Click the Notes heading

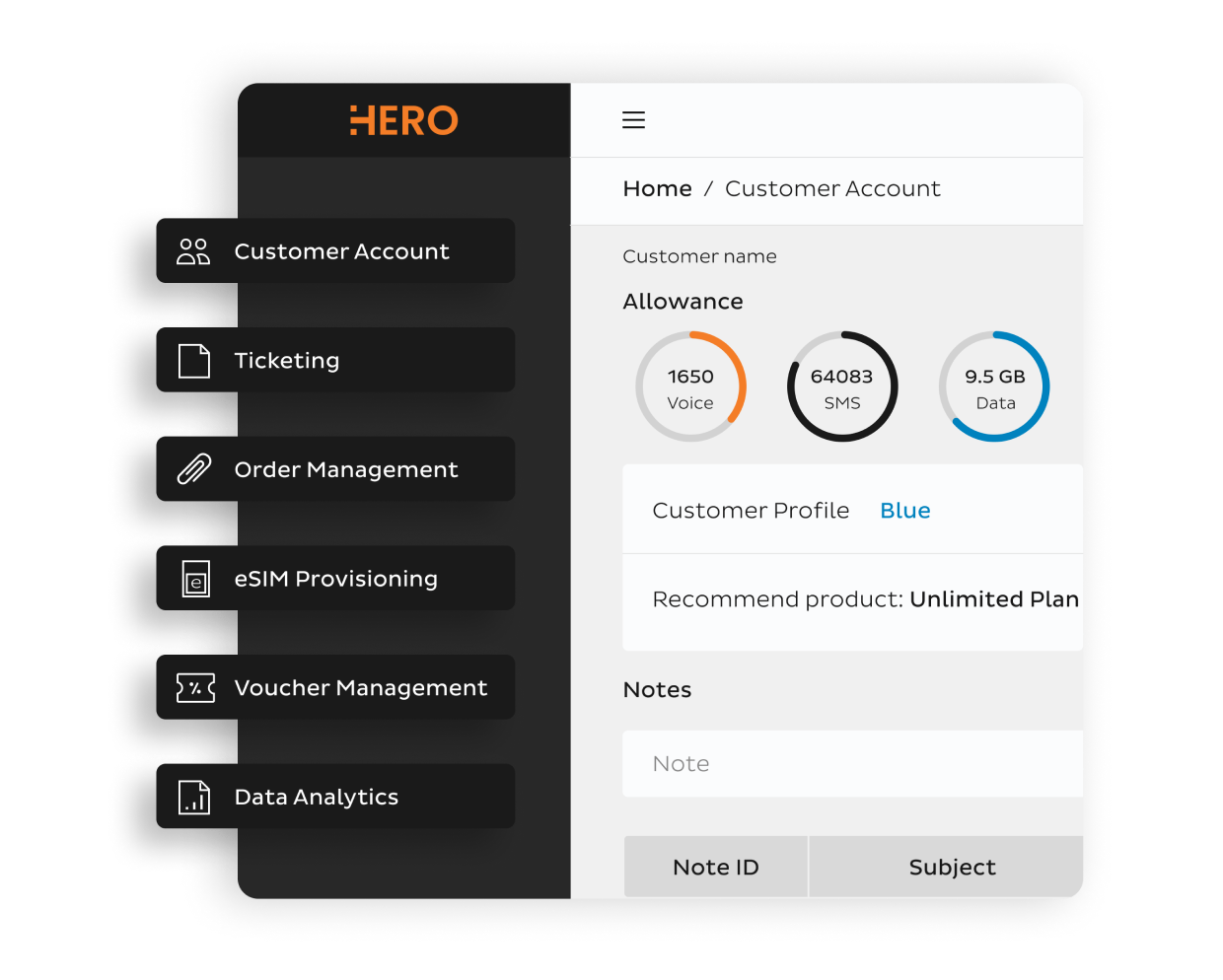point(657,690)
